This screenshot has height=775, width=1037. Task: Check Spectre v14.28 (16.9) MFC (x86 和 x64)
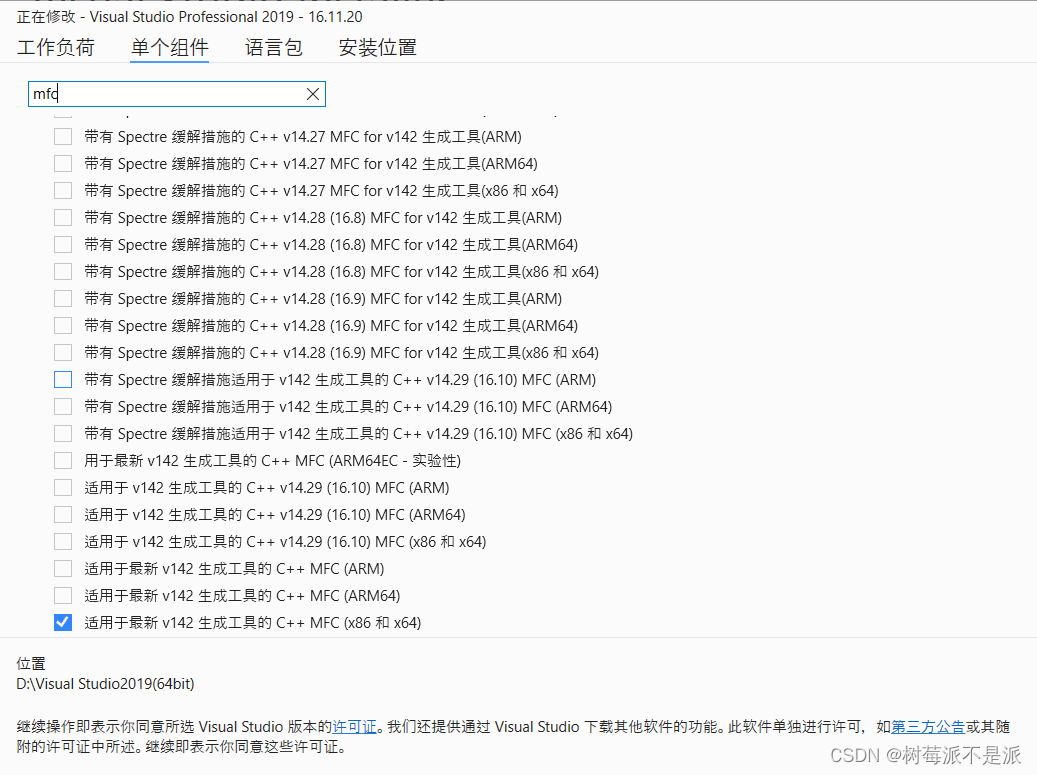(x=63, y=352)
